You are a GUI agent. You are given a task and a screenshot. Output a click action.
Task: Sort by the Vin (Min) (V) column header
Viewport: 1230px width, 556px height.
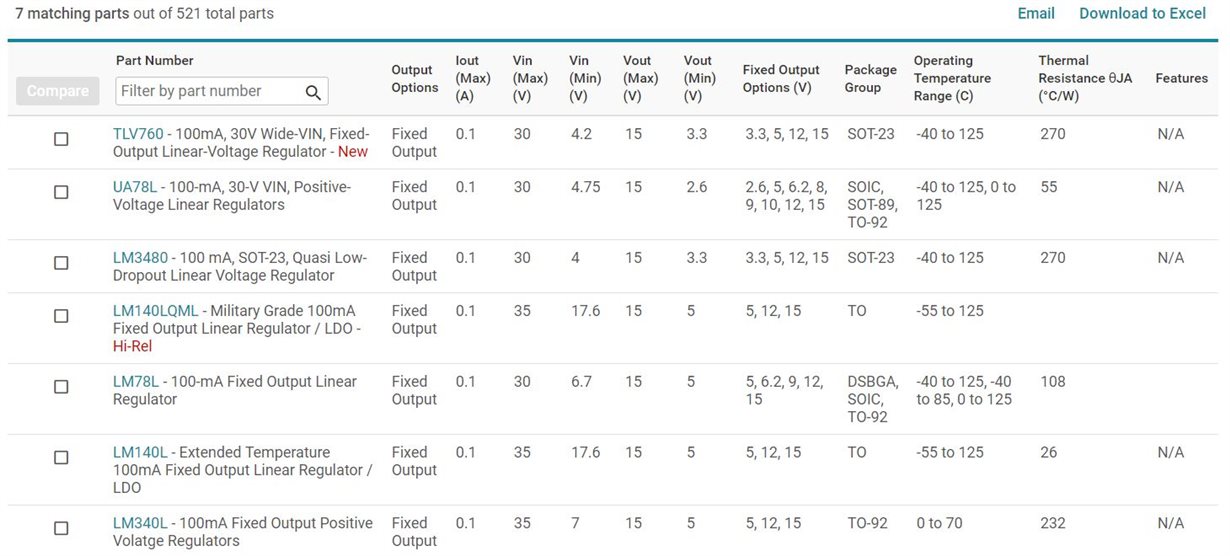pyautogui.click(x=585, y=79)
